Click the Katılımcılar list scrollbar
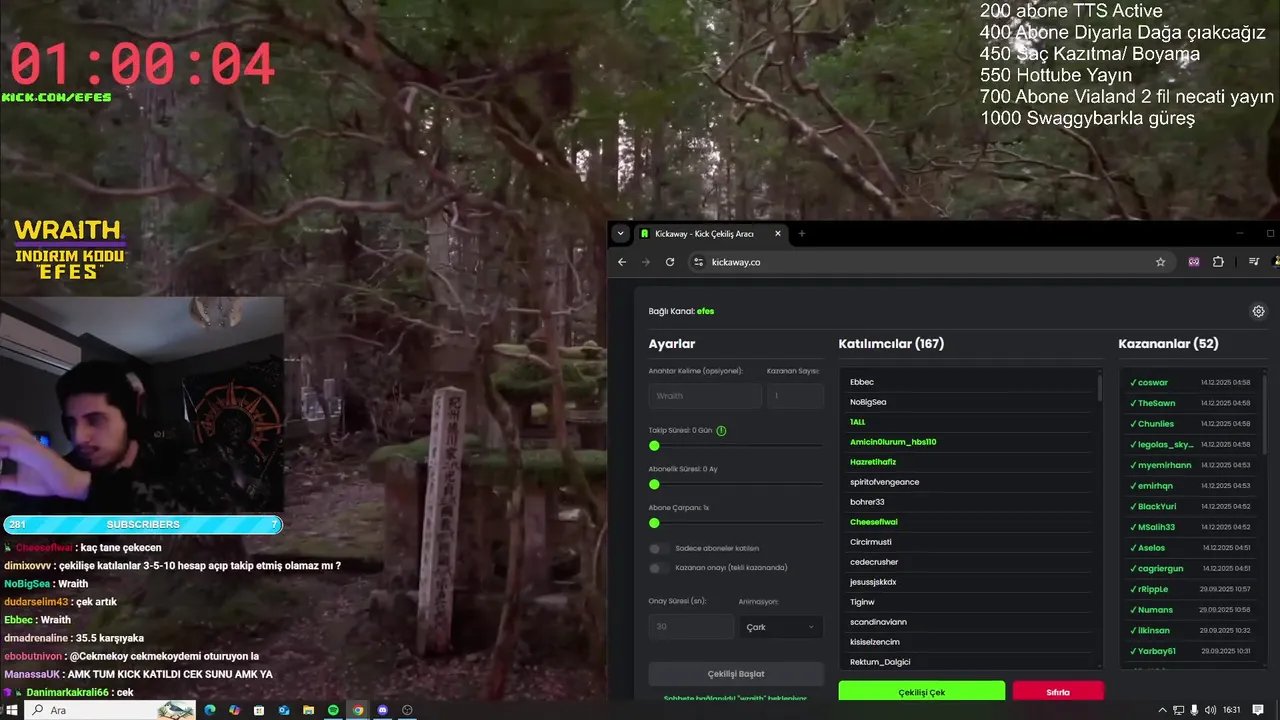Viewport: 1280px width, 720px height. pyautogui.click(x=1100, y=387)
